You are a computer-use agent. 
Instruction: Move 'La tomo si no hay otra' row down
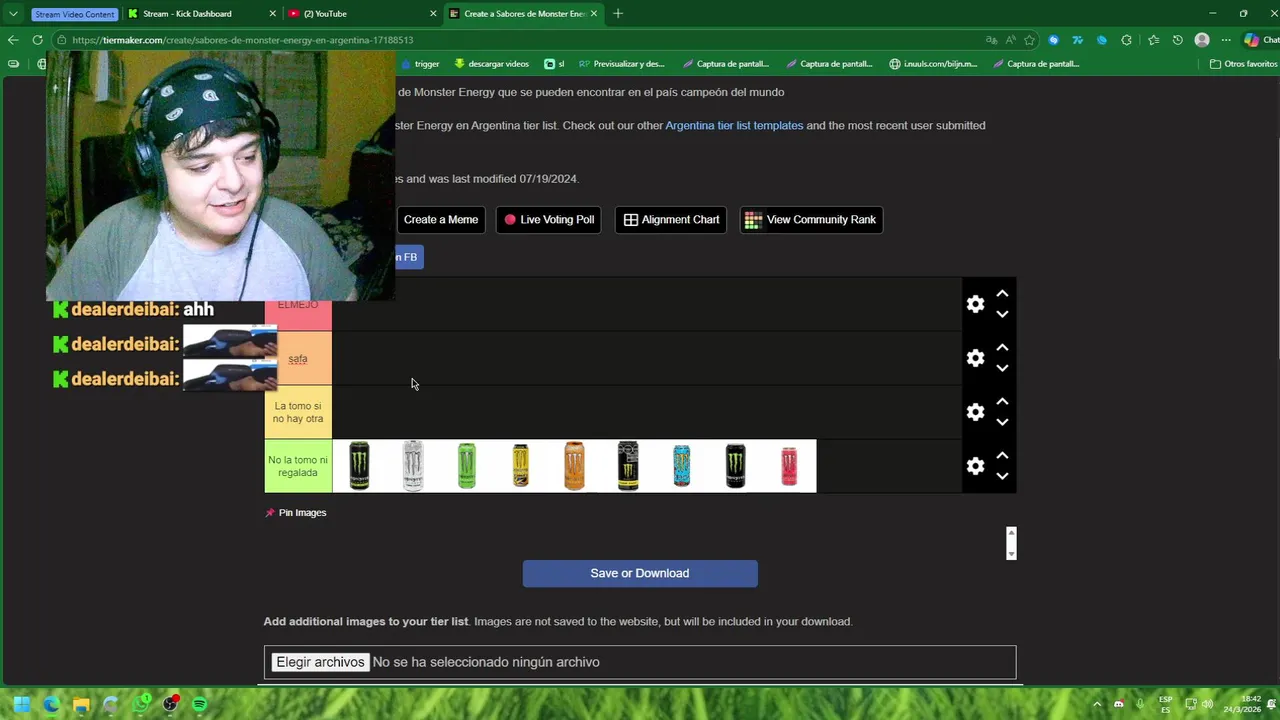tap(1002, 422)
